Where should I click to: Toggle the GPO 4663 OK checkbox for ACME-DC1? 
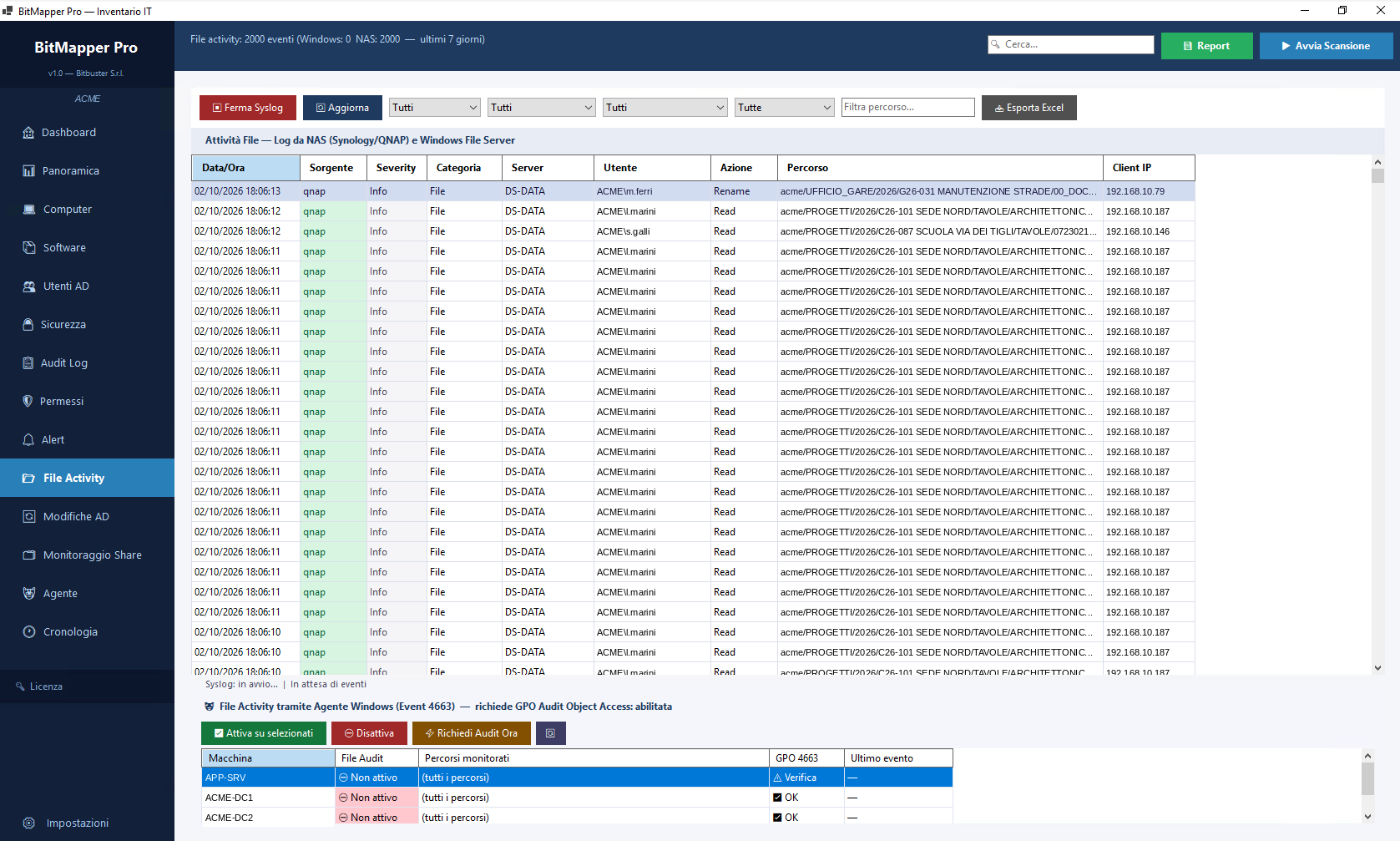pos(778,798)
